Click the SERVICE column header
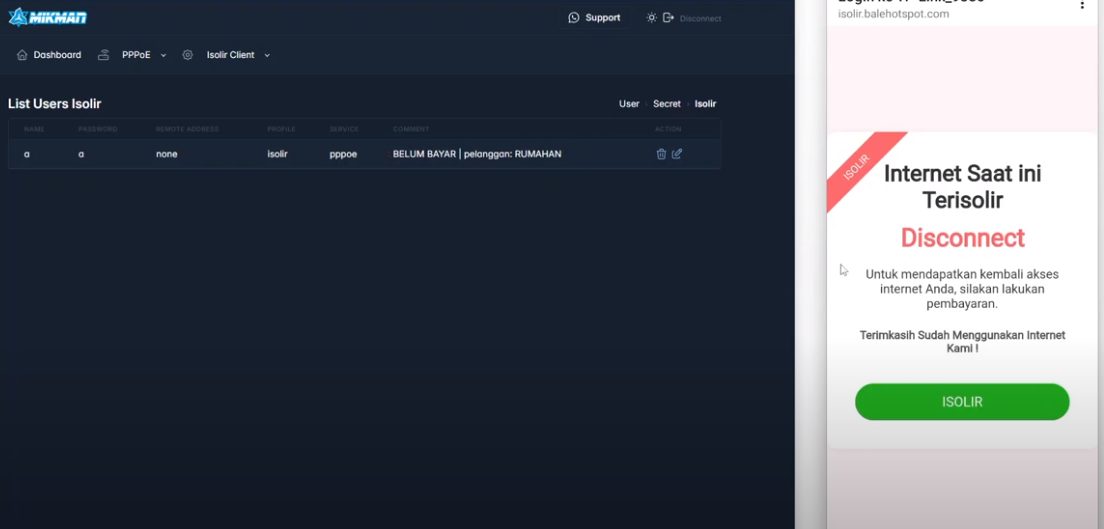Image resolution: width=1104 pixels, height=529 pixels. tap(344, 129)
